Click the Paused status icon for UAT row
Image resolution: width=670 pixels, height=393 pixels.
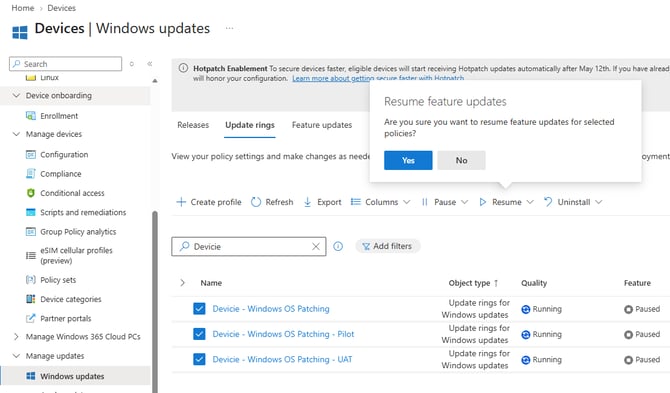pos(628,360)
